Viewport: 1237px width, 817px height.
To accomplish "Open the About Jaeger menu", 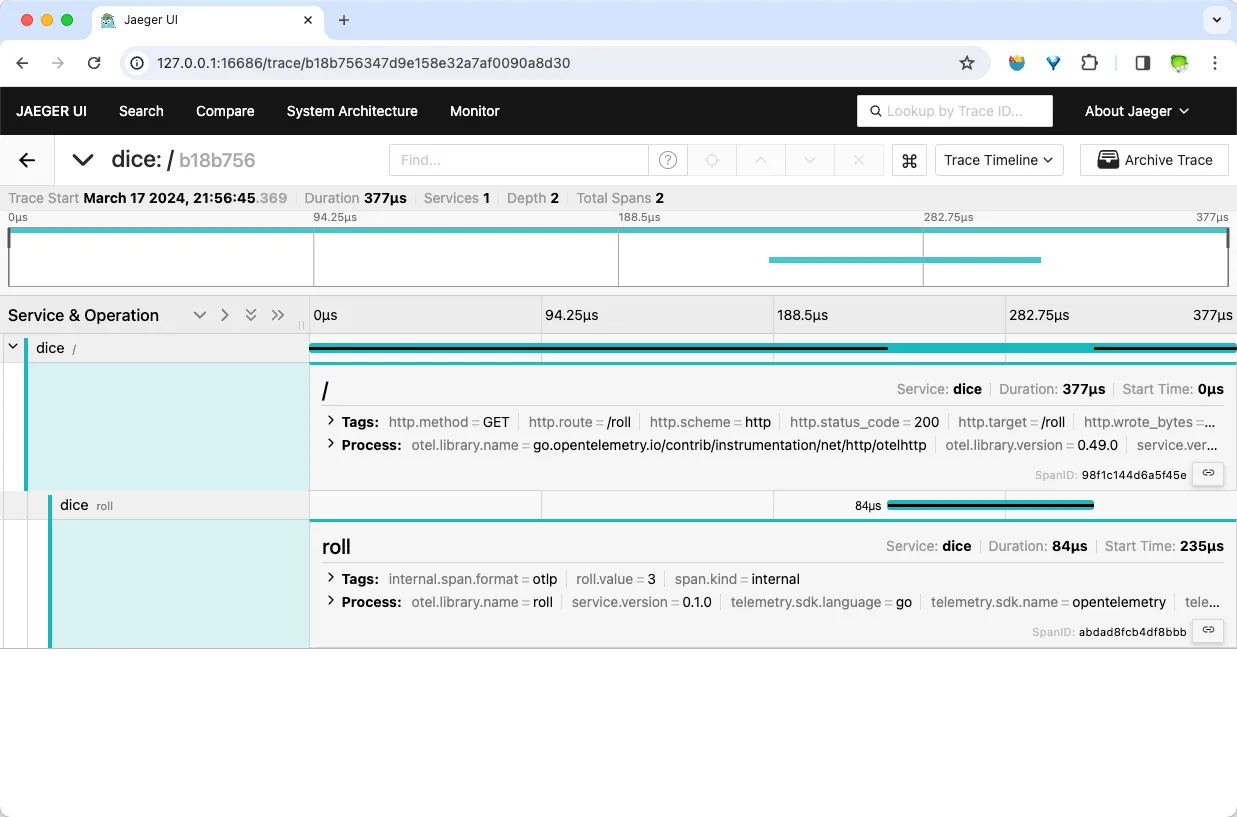I will pos(1136,111).
